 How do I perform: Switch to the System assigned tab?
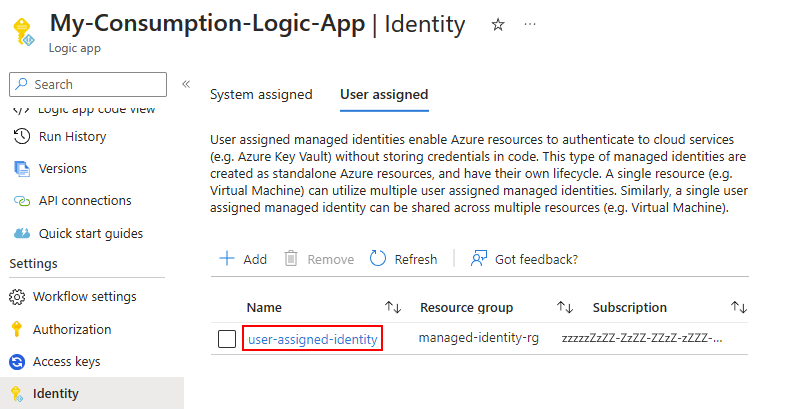tap(261, 95)
